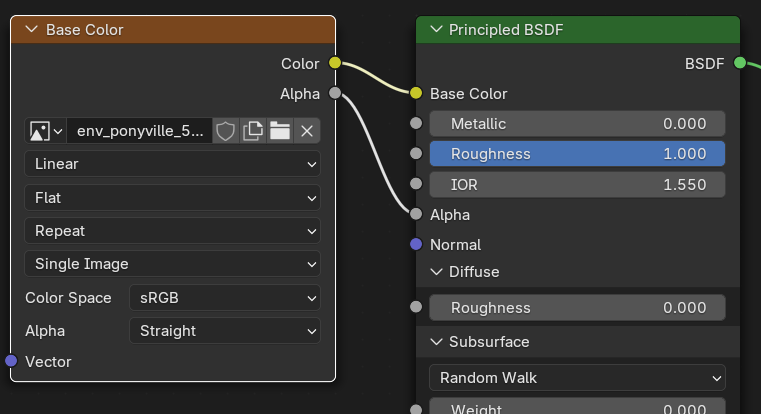
Task: Collapse the Base Color node
Action: 32,30
